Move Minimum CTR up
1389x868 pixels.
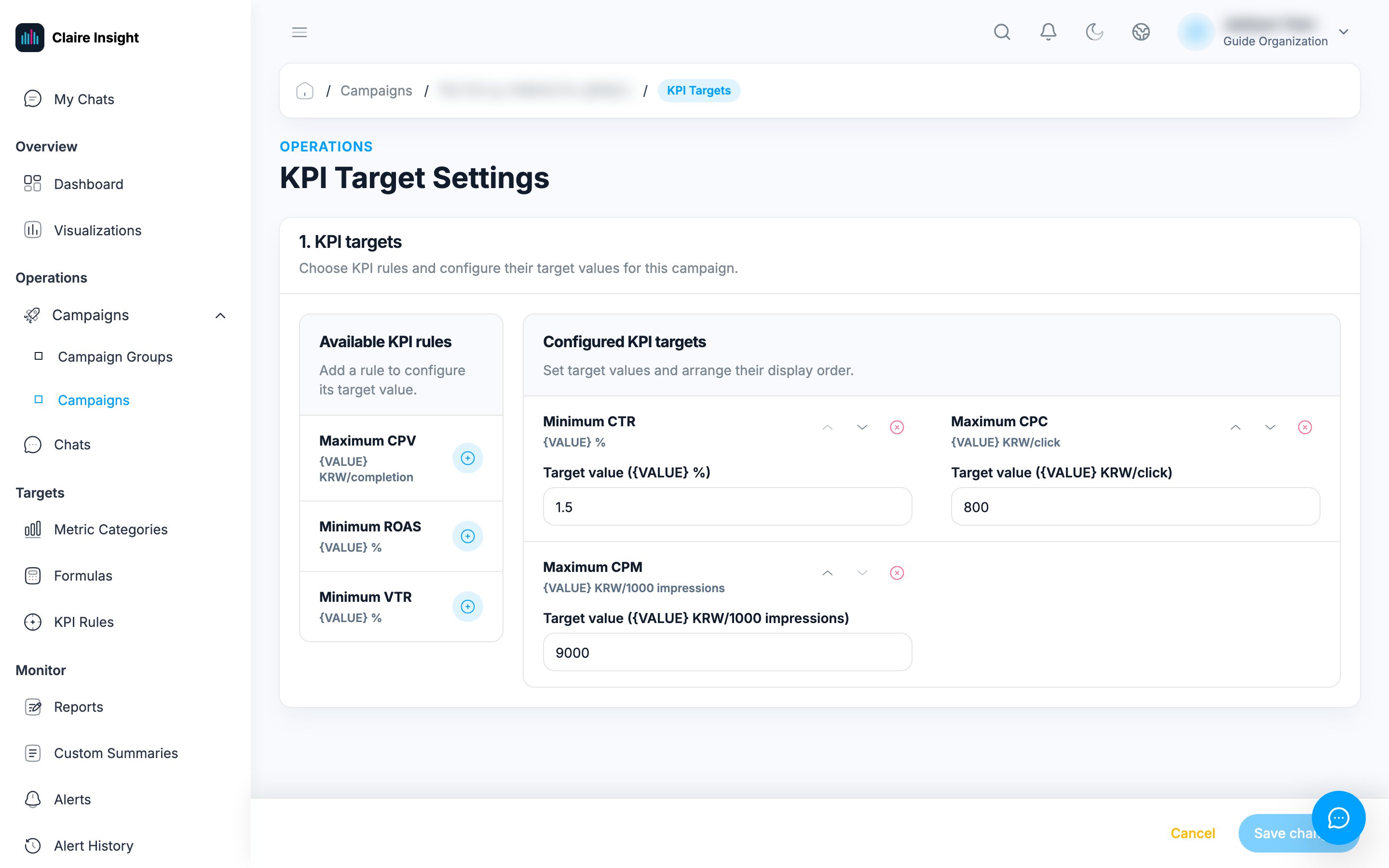point(827,427)
